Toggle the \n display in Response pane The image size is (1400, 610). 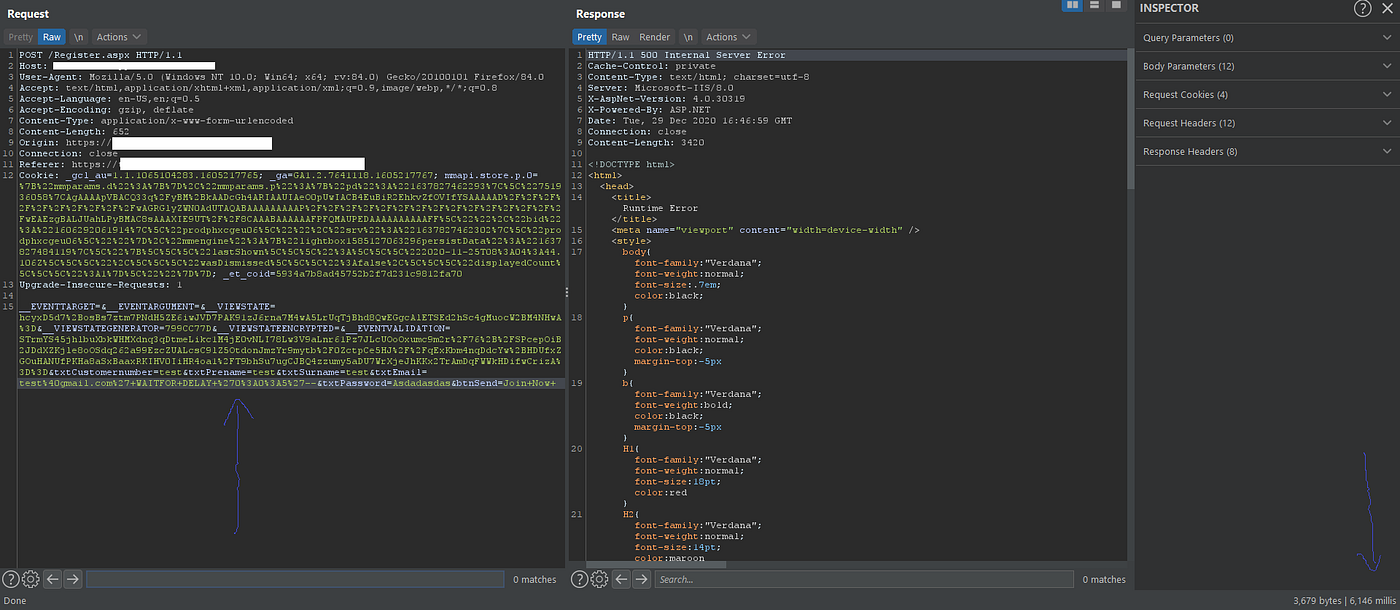click(687, 37)
